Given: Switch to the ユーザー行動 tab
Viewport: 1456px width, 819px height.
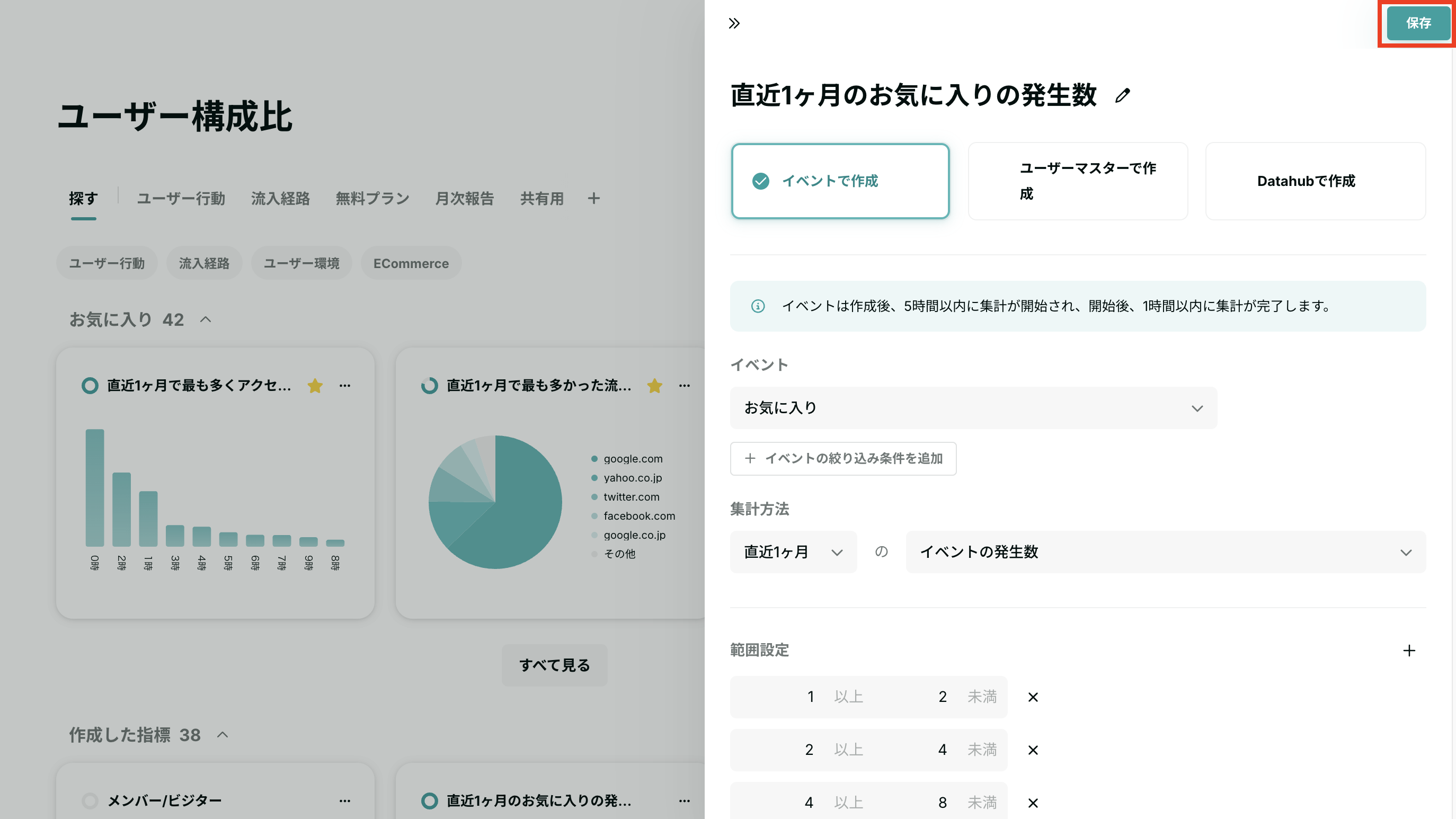Looking at the screenshot, I should click(x=181, y=199).
